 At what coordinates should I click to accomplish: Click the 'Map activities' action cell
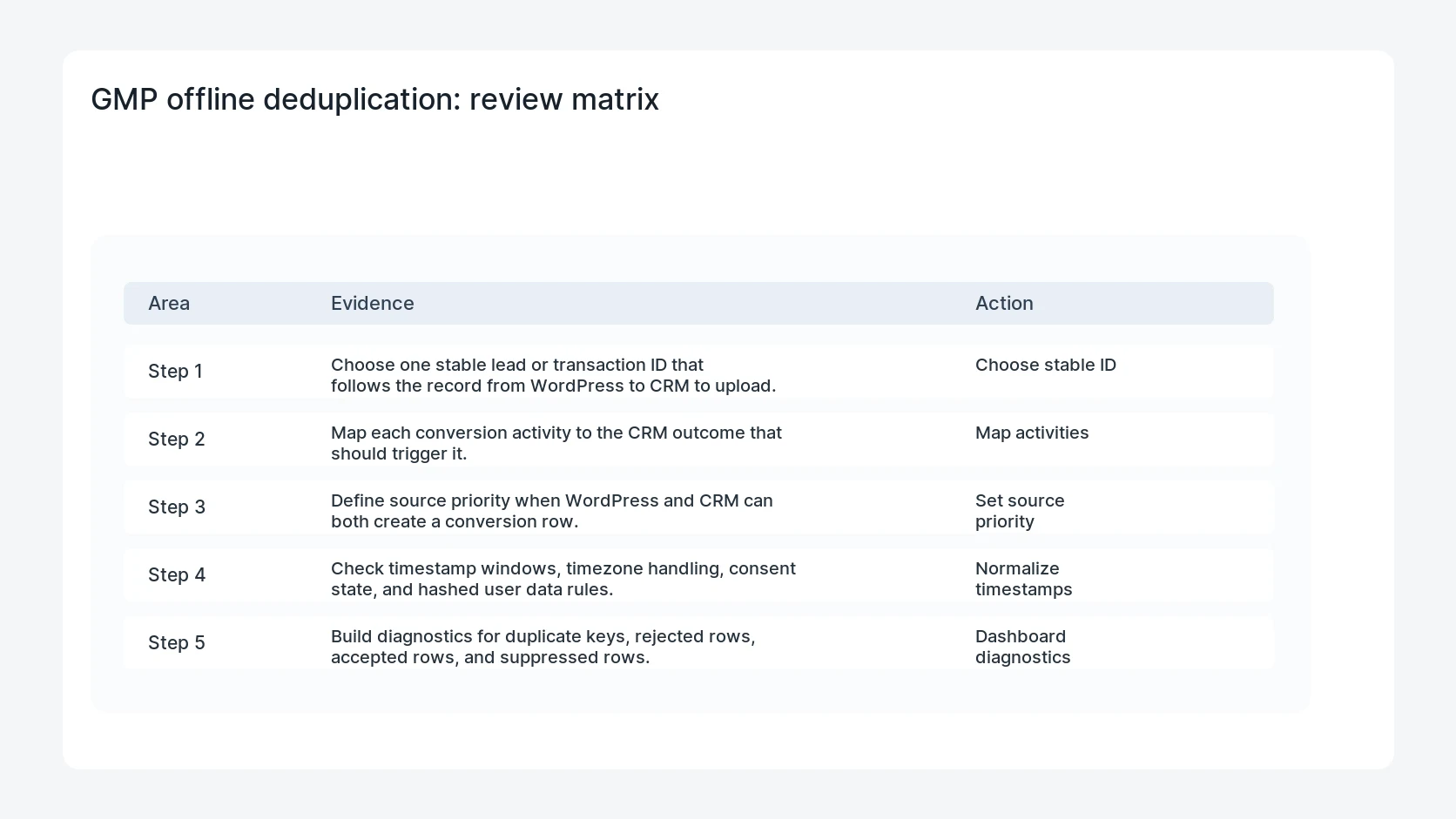coord(1032,433)
